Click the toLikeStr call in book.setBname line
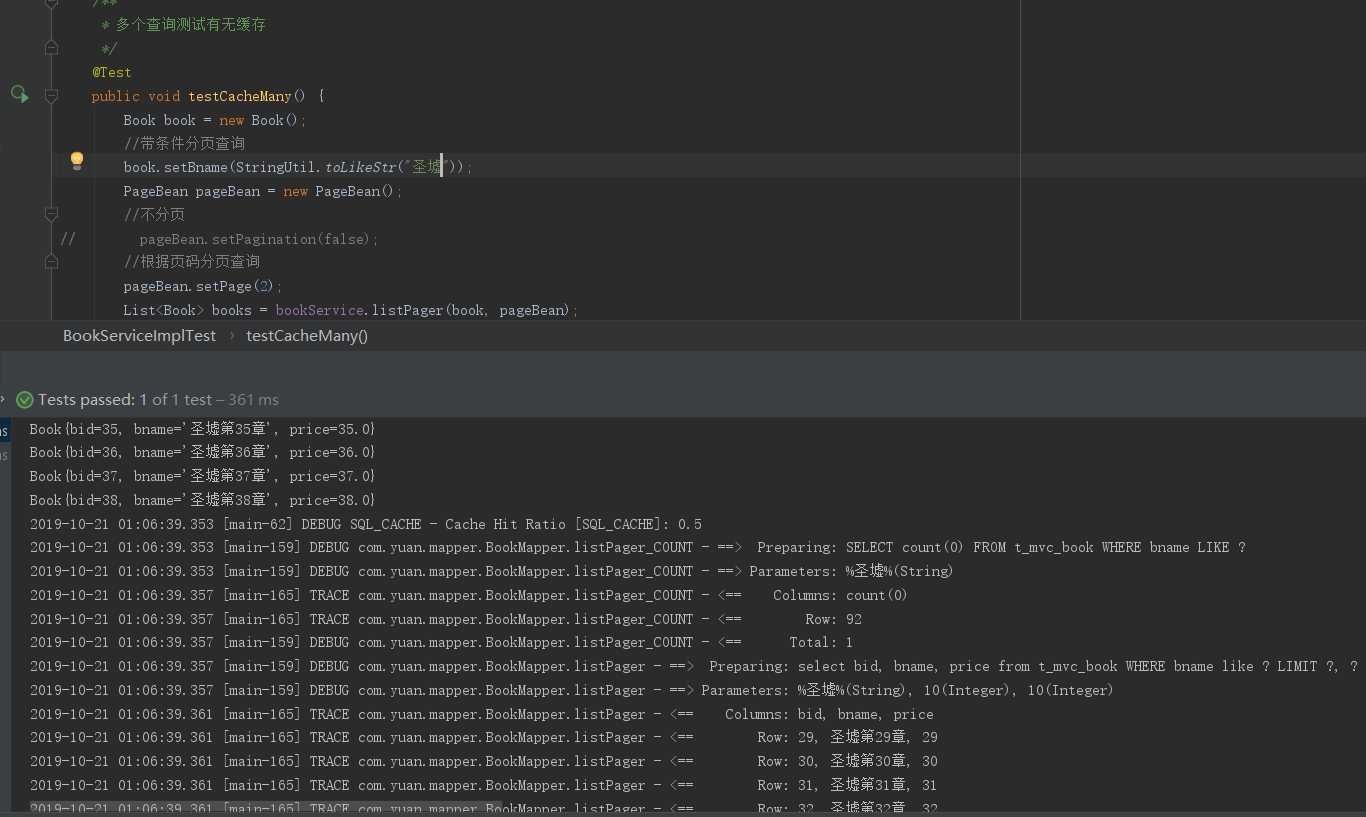This screenshot has width=1366, height=817. click(361, 167)
